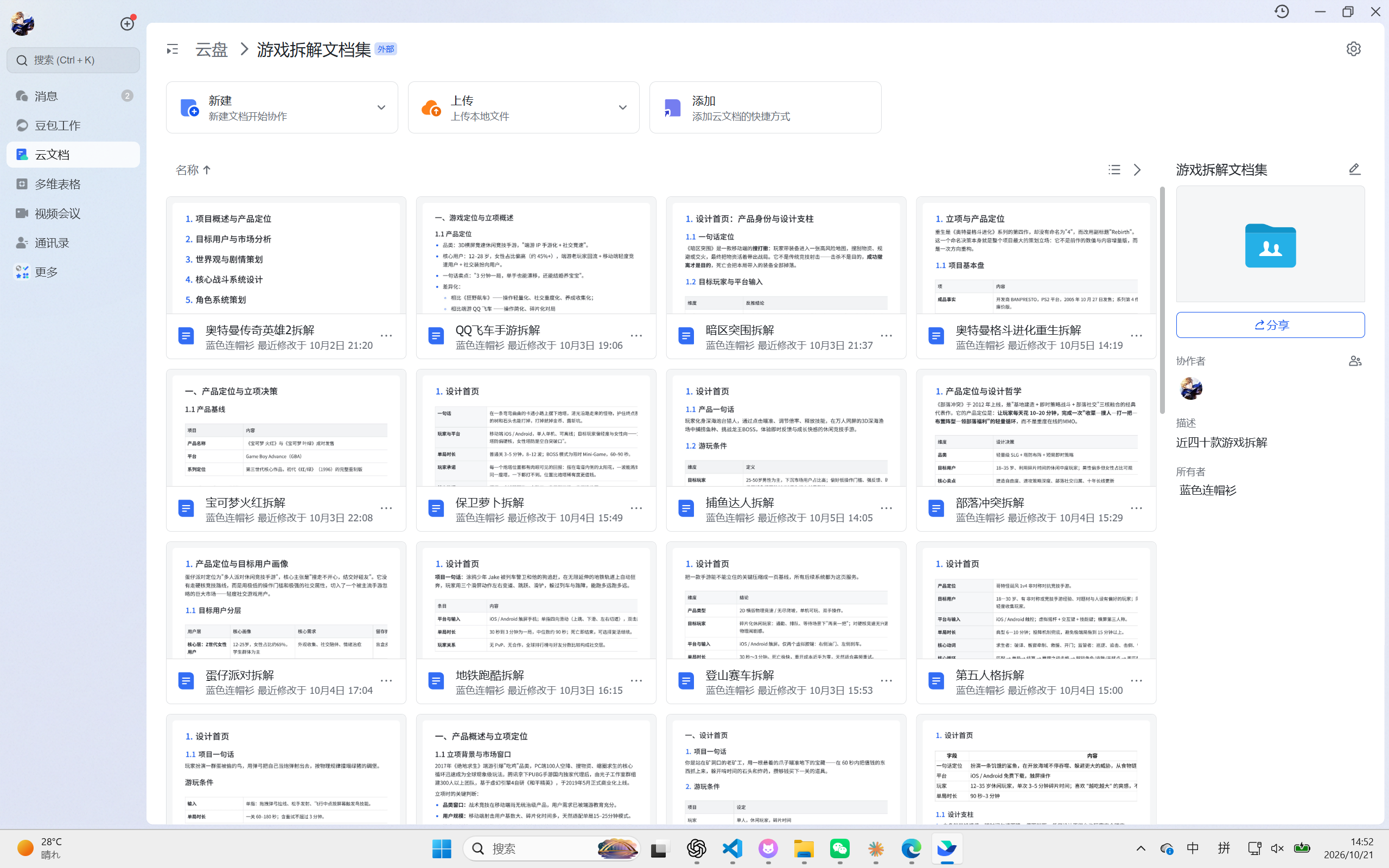Click the file list vertical scrollbar
The height and width of the screenshot is (868, 1389).
point(1162,299)
